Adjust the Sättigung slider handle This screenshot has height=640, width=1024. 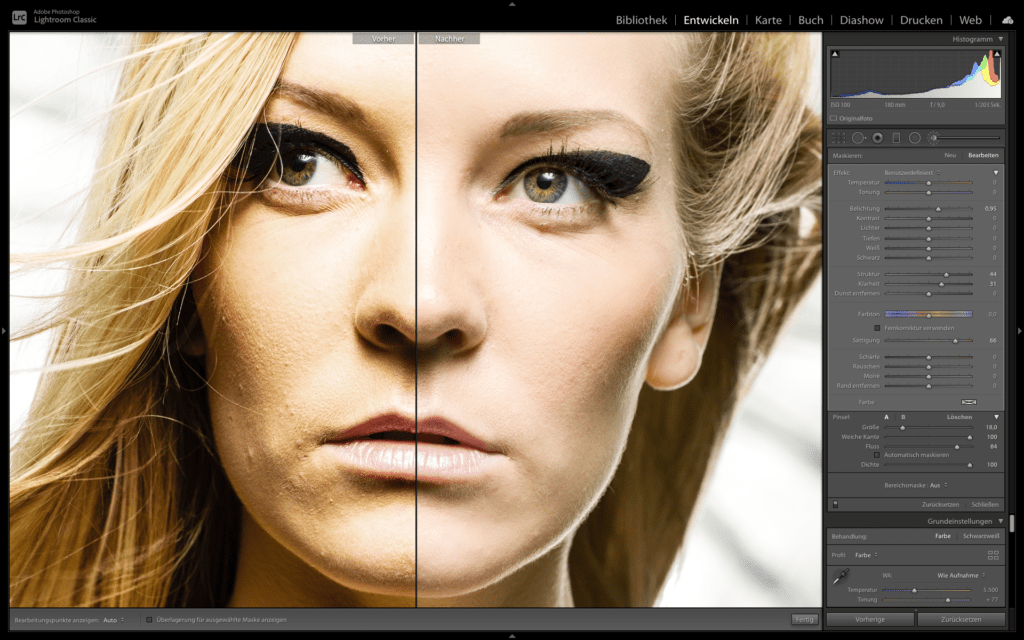click(x=955, y=341)
